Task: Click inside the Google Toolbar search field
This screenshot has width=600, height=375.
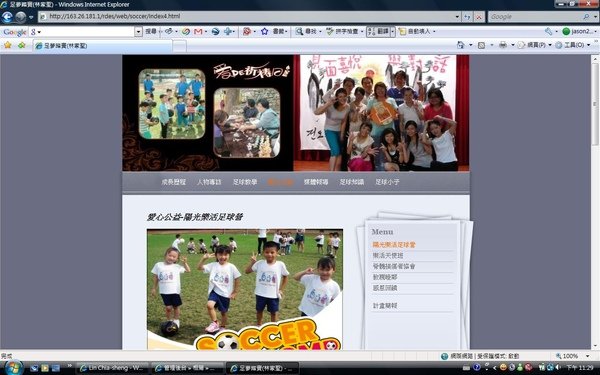Action: click(x=85, y=31)
